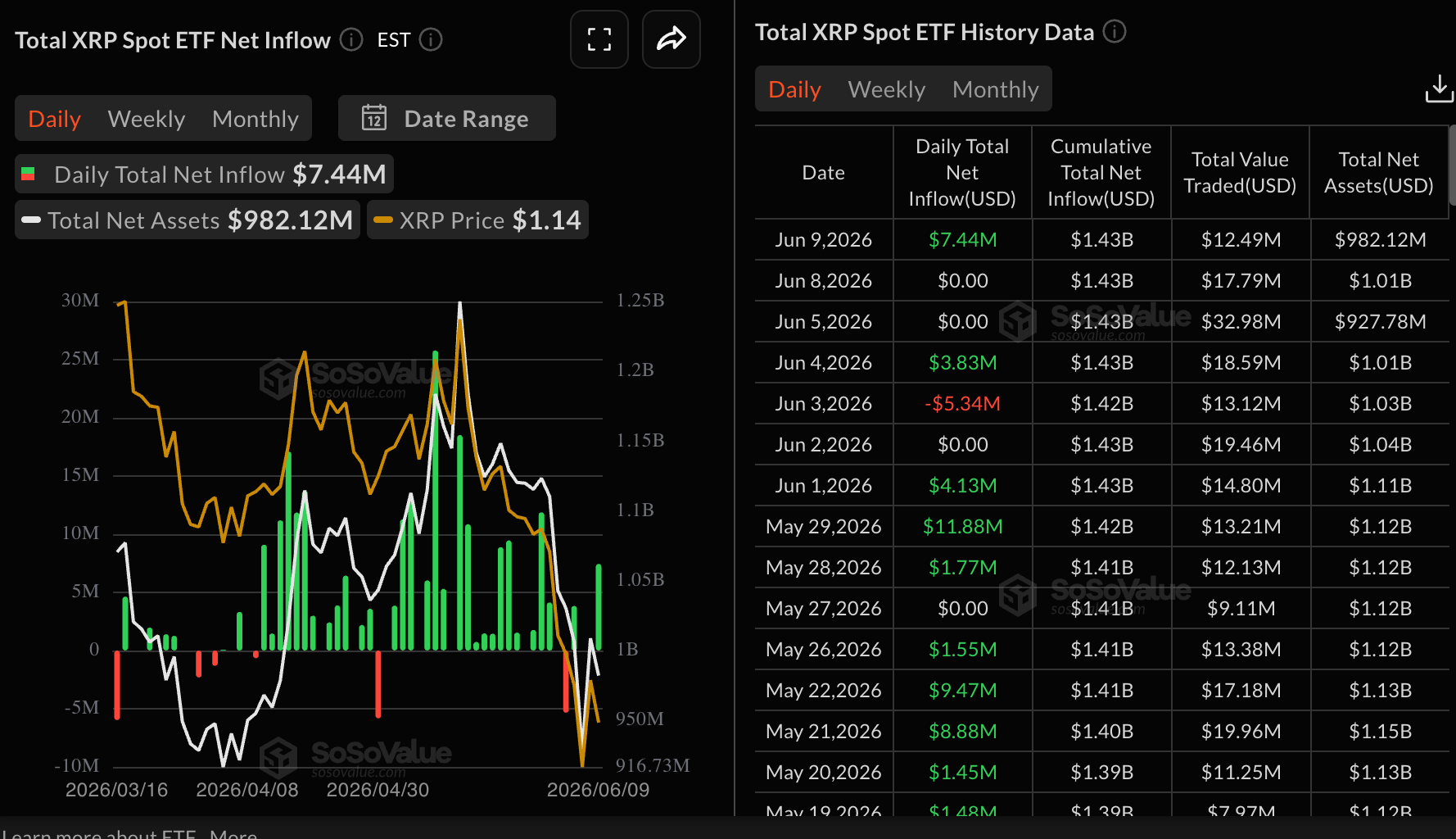This screenshot has height=839, width=1456.
Task: Click the $1.40B cumulative inflow cell
Action: click(x=1101, y=731)
